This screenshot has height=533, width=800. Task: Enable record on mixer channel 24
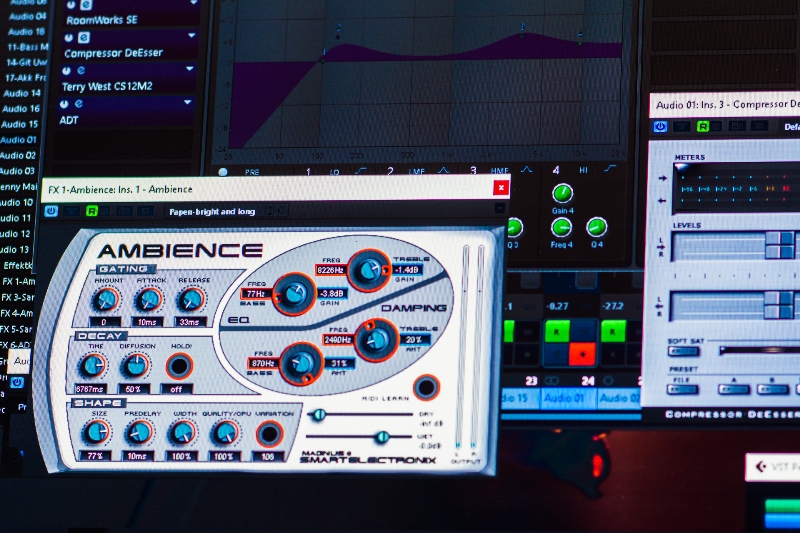pyautogui.click(x=582, y=354)
